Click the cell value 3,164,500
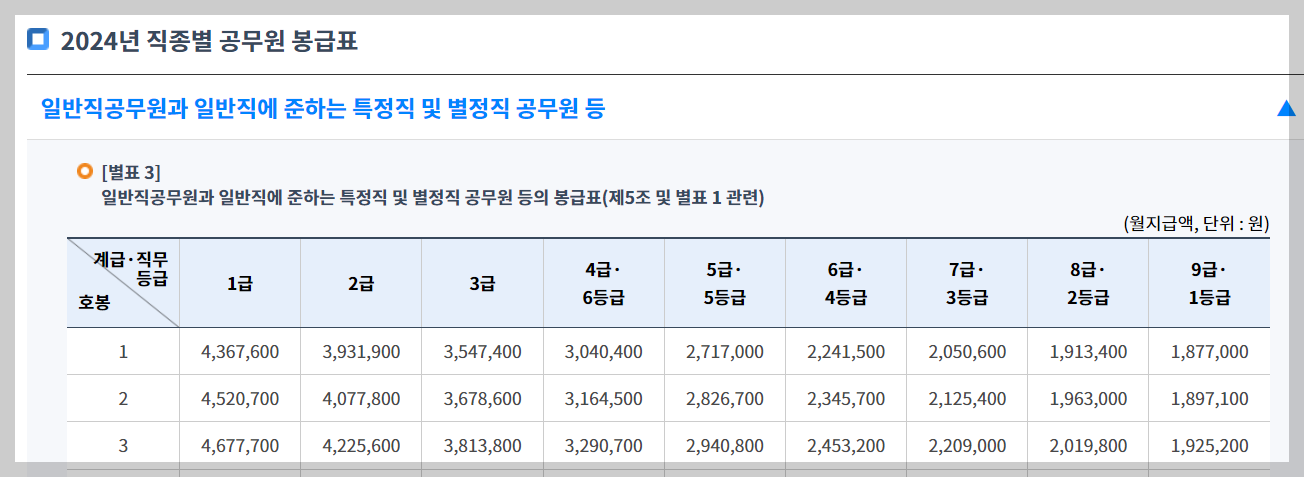This screenshot has width=1304, height=477. [604, 399]
